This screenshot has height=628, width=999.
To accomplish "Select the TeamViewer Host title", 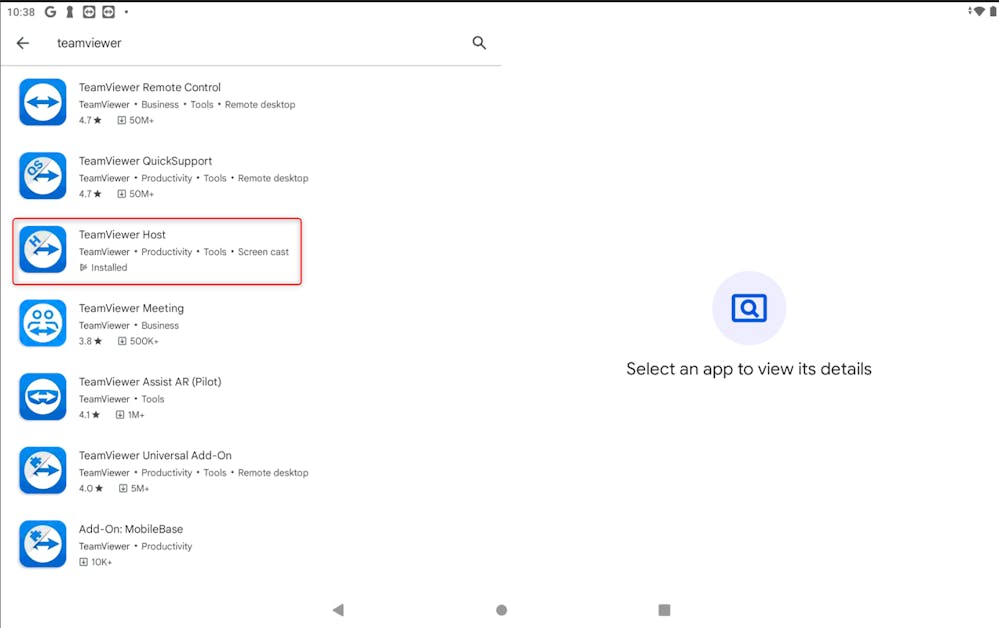I will pyautogui.click(x=122, y=234).
